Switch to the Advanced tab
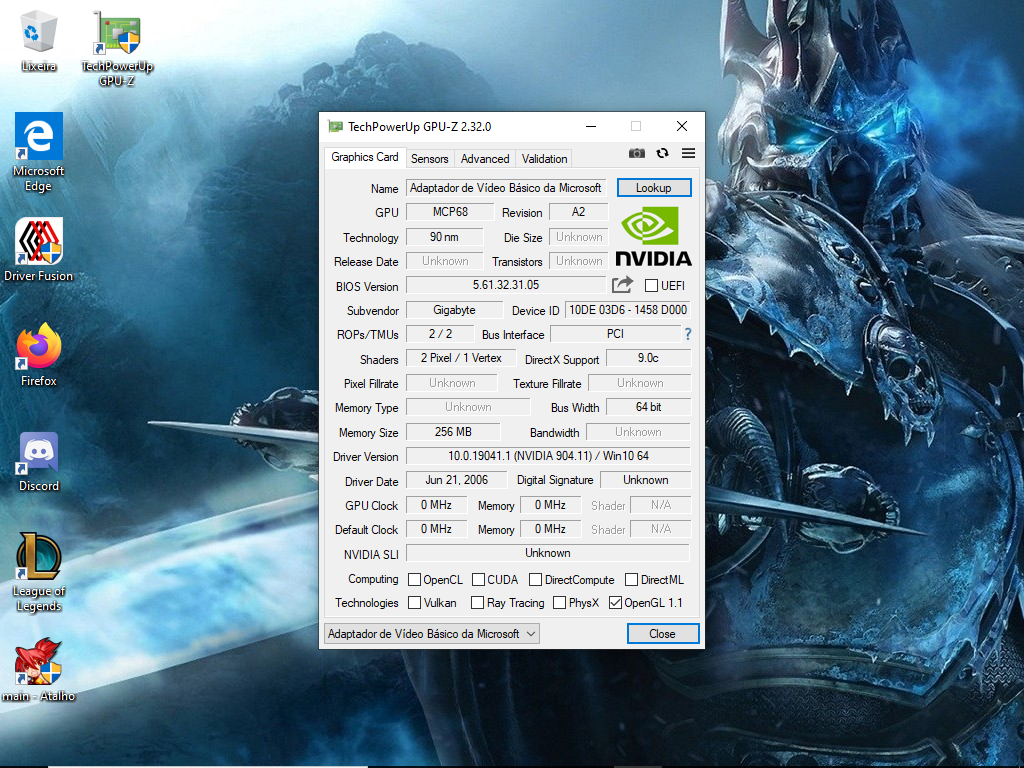 [x=485, y=159]
